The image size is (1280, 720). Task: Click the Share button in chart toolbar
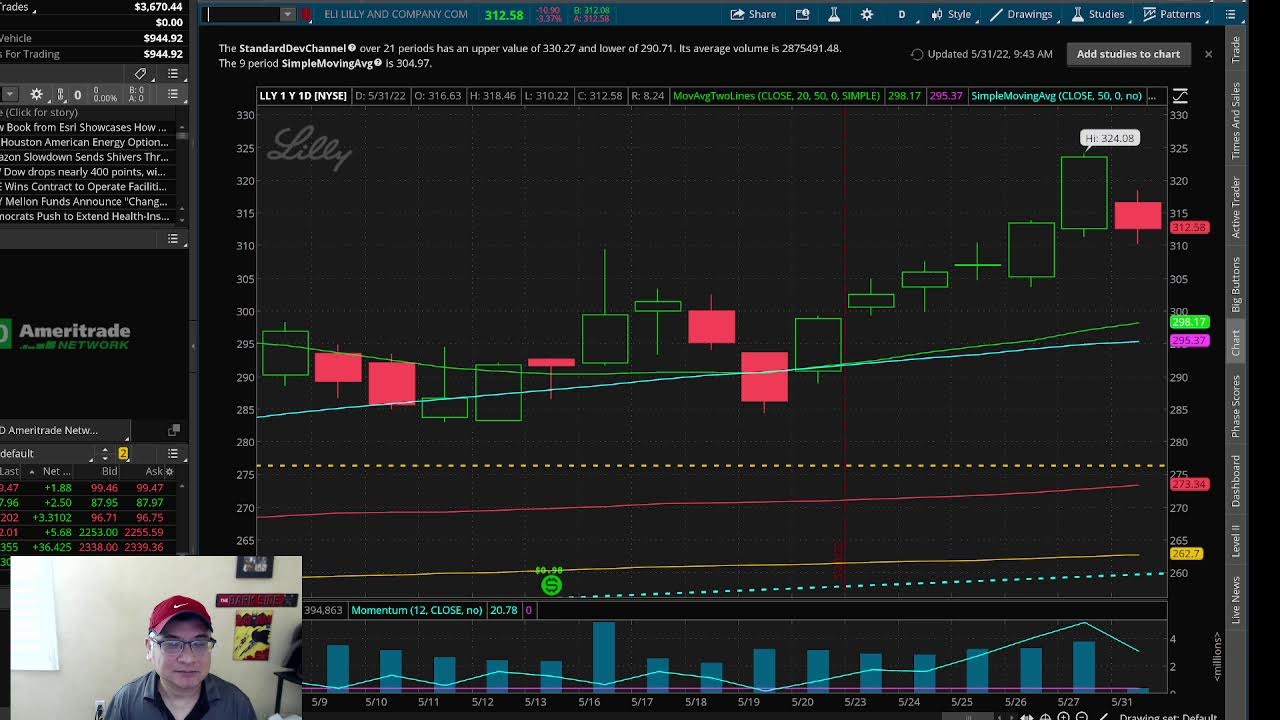[754, 14]
